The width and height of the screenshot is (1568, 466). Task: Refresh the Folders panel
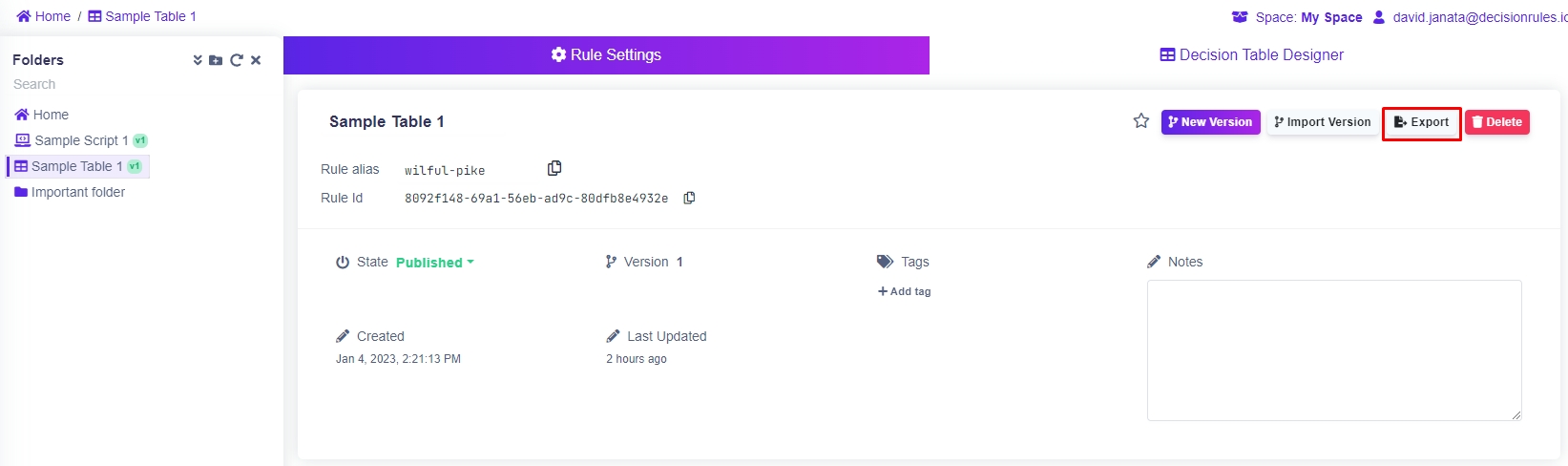click(x=236, y=60)
